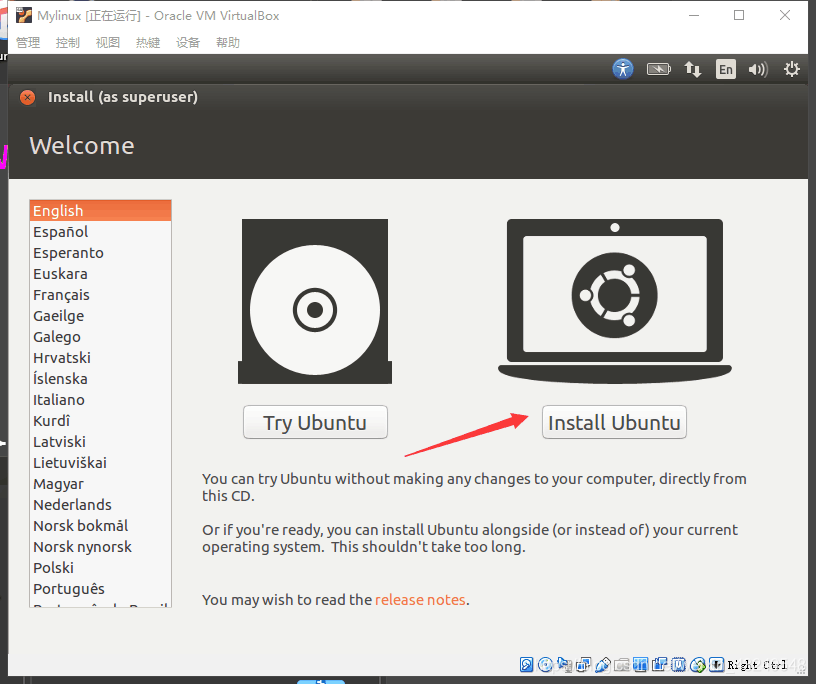This screenshot has width=816, height=684.
Task: Open the En keyboard layout indicator
Action: point(726,69)
